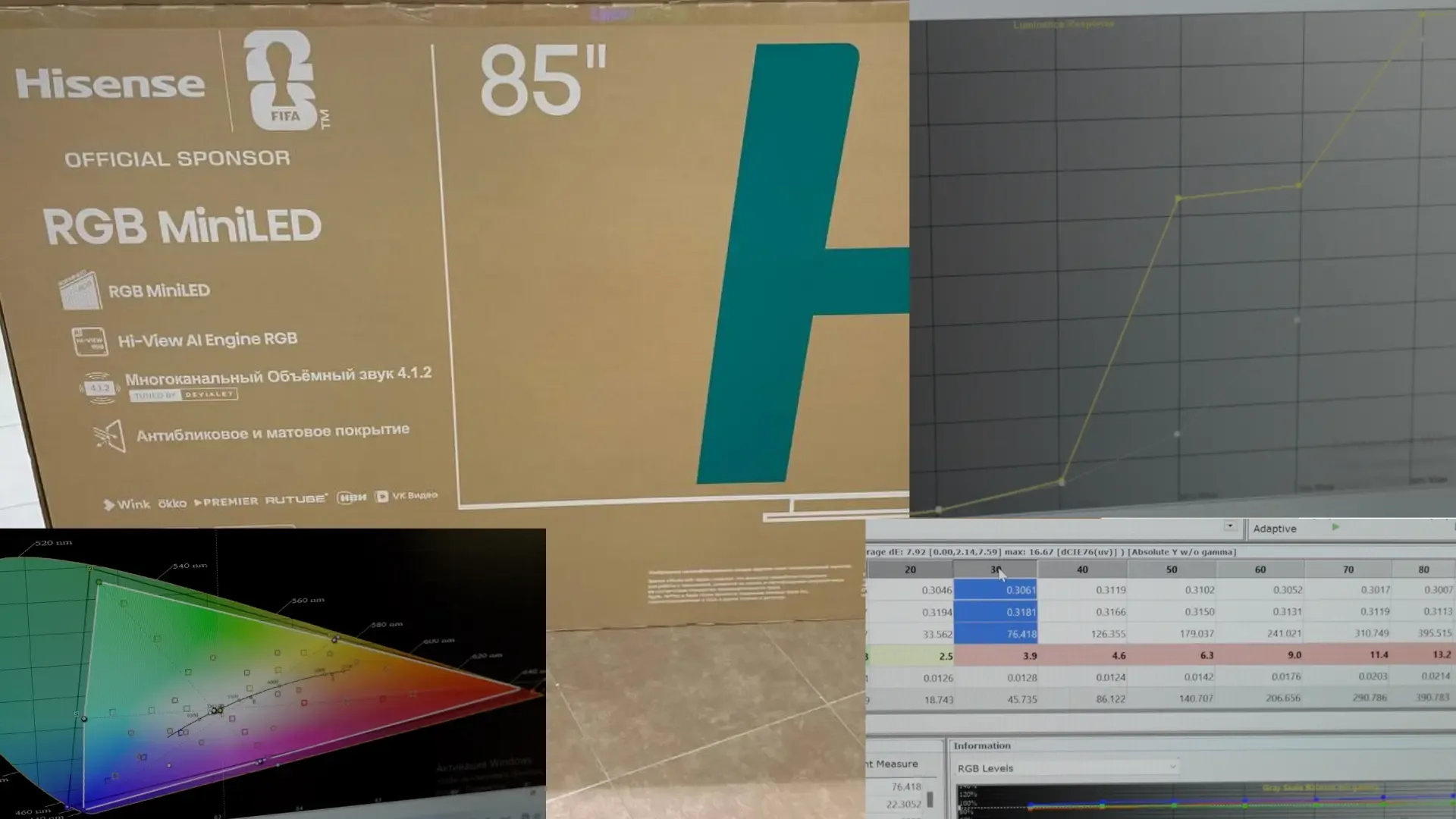Click the table cell 179.037
1456x819 pixels.
pos(1172,634)
